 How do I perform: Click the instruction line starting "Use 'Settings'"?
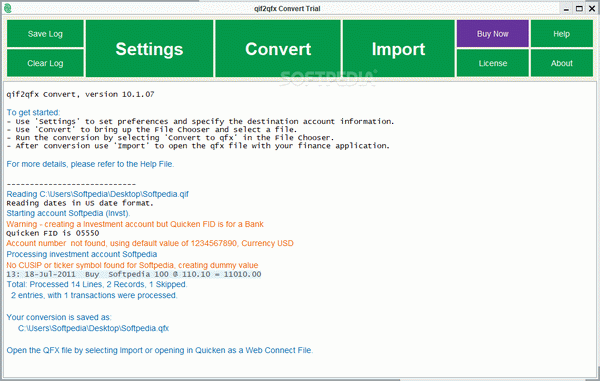[200, 121]
